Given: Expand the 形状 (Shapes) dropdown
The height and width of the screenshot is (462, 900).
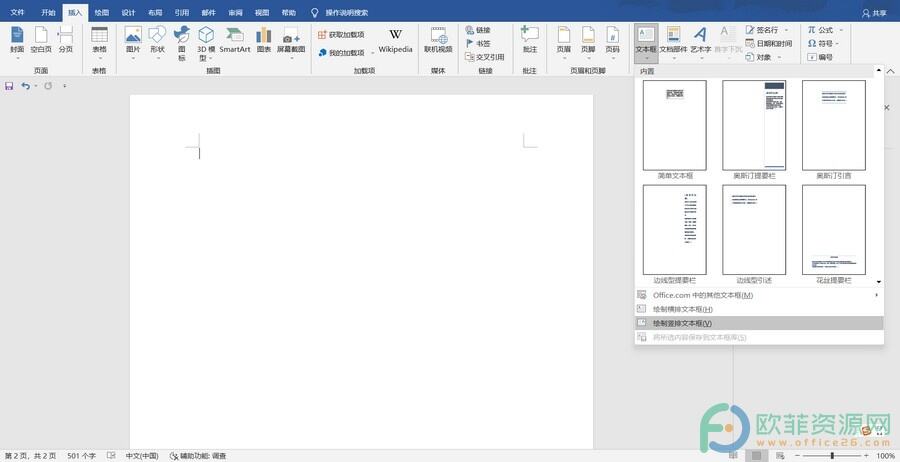Looking at the screenshot, I should click(157, 40).
